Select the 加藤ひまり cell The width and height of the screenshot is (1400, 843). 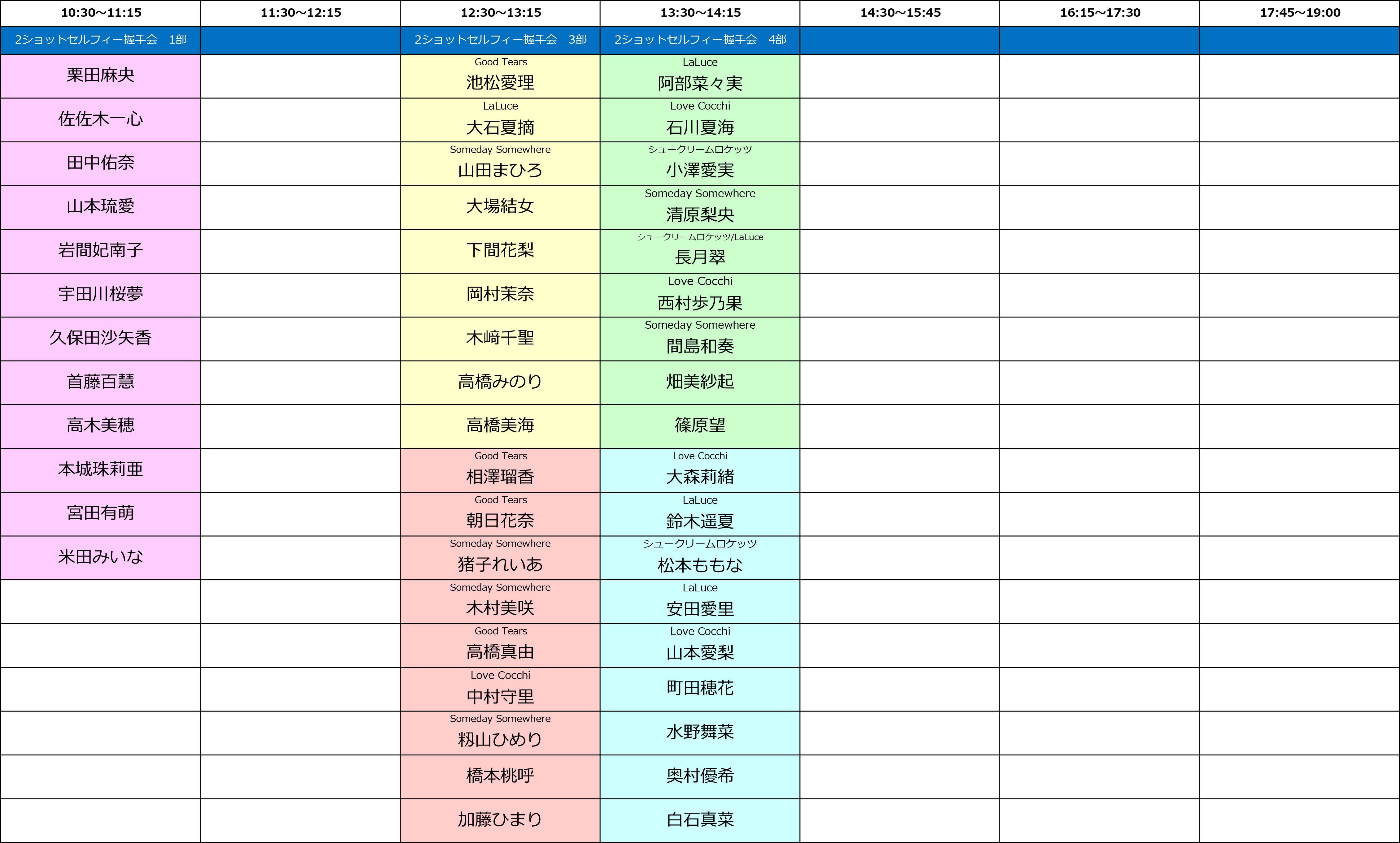500,820
